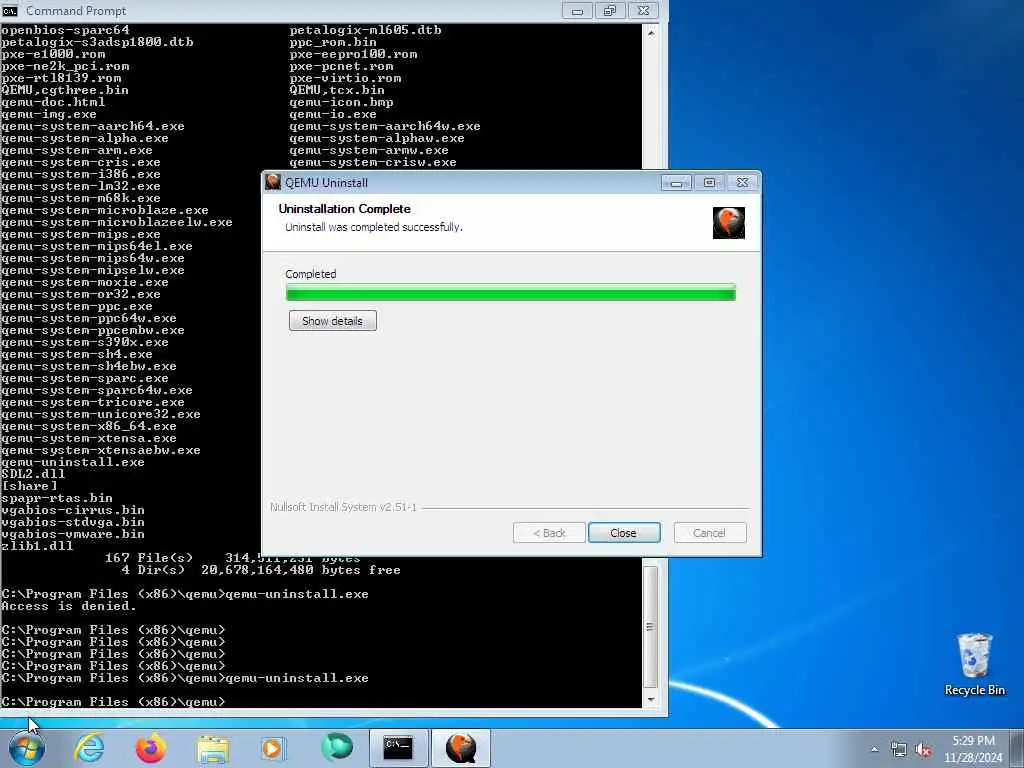
Task: Click the muted volume tray icon
Action: coord(923,750)
